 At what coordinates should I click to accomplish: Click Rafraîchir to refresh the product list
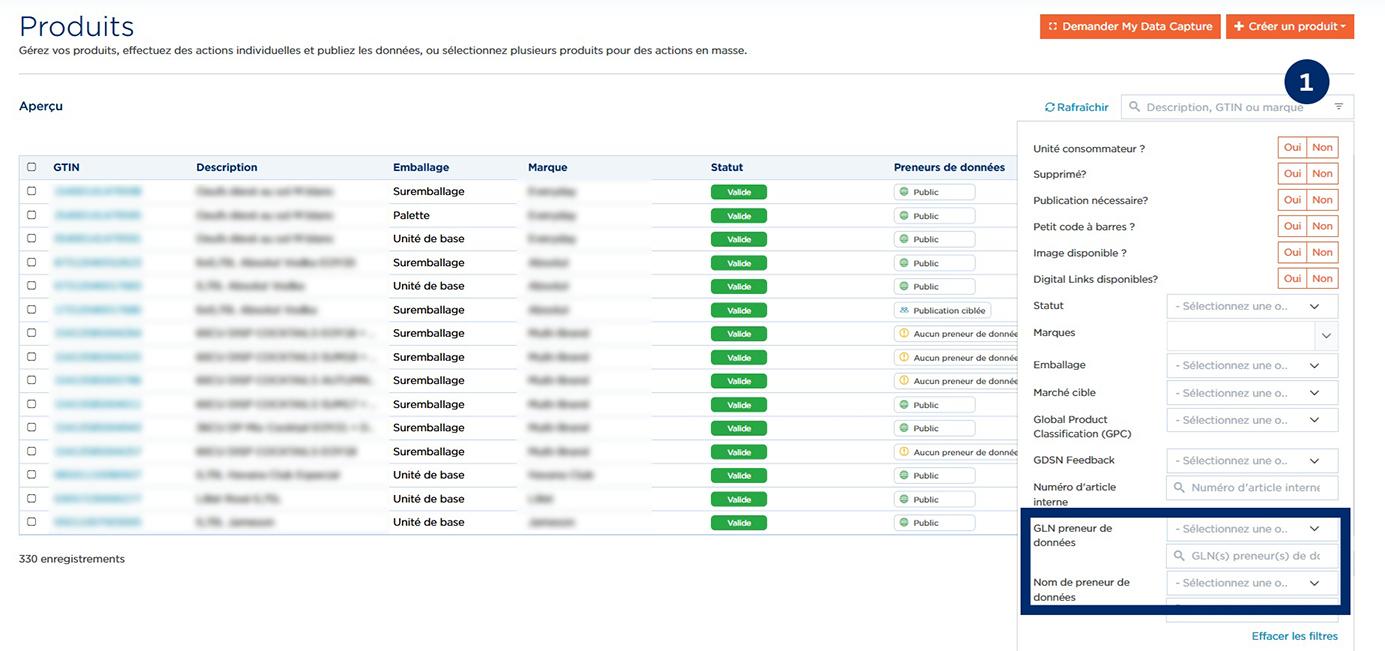tap(1077, 107)
